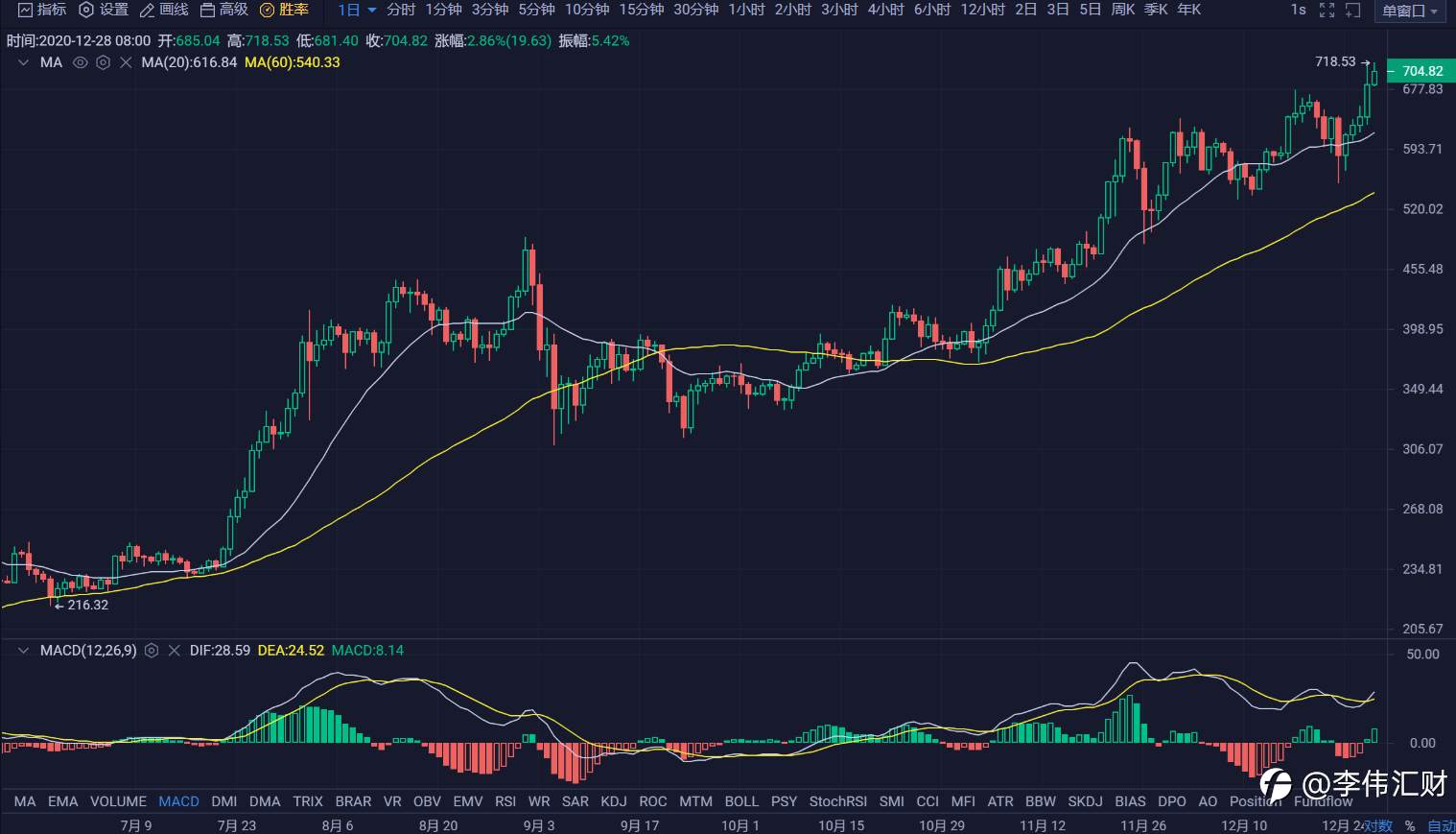Toggle MA indicator visibility eye icon

coord(81,62)
